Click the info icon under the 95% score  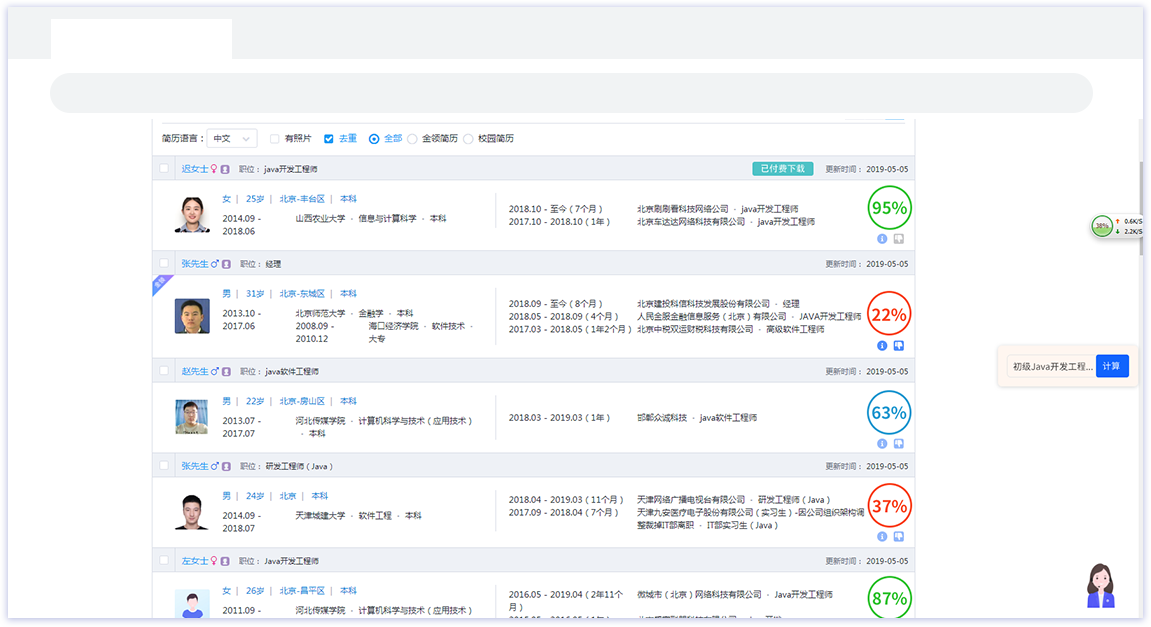pyautogui.click(x=882, y=239)
